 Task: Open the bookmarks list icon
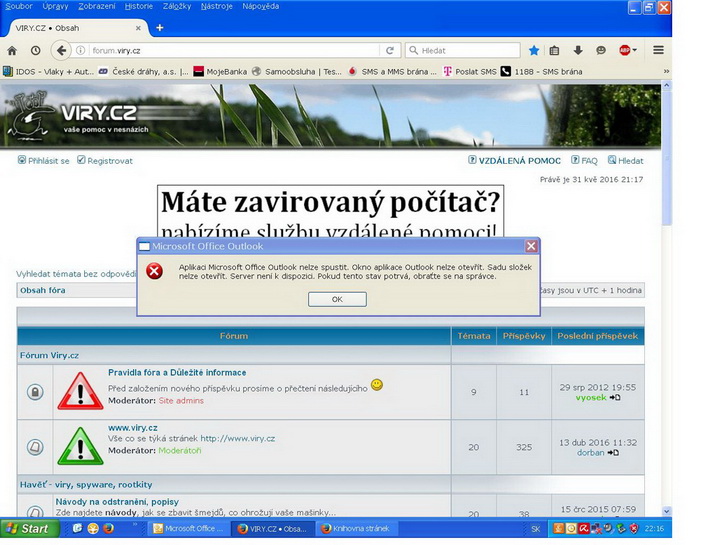click(x=554, y=50)
